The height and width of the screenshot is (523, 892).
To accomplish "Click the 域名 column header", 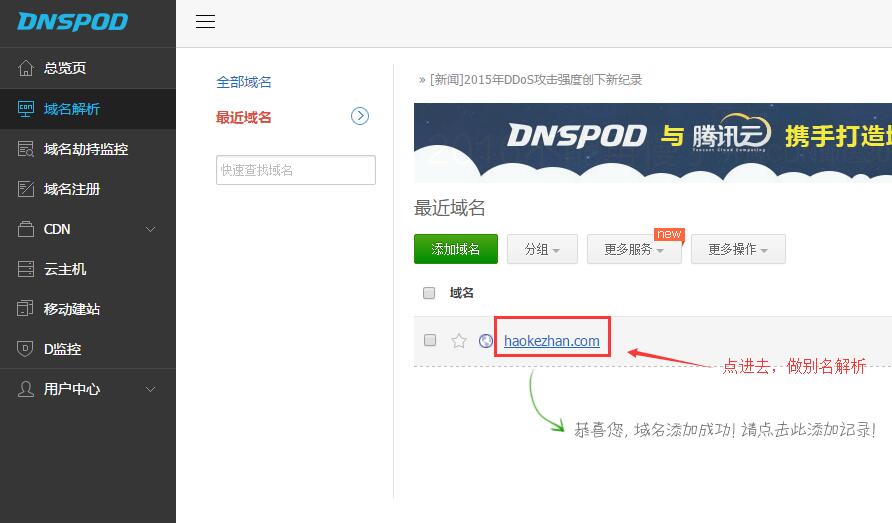I will tap(461, 293).
